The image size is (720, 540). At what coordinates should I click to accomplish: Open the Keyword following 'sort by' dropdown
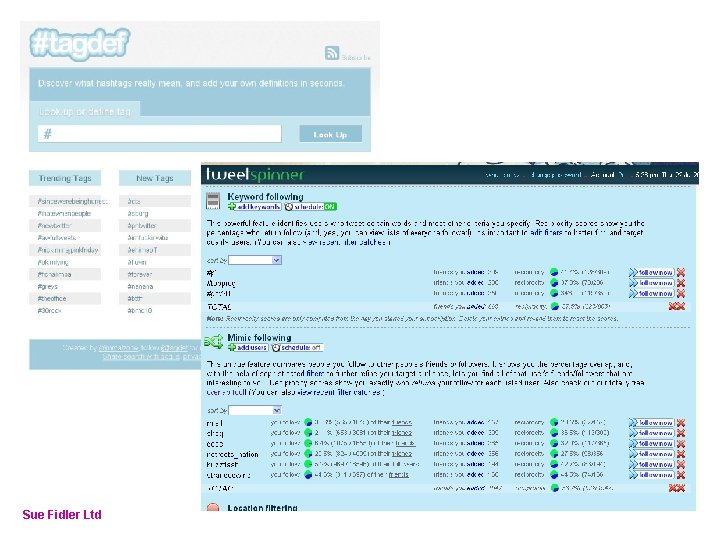click(255, 260)
